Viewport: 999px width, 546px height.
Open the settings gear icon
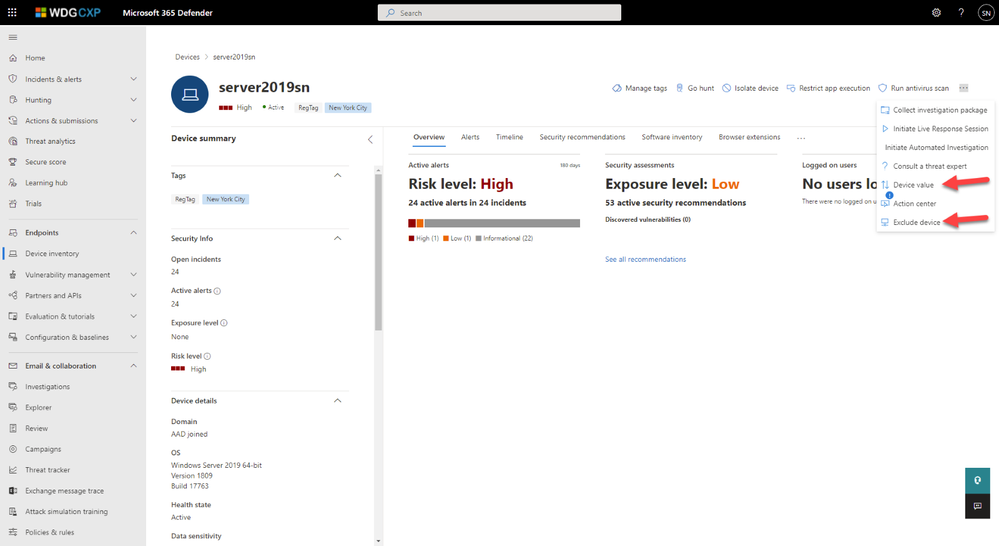(x=936, y=12)
